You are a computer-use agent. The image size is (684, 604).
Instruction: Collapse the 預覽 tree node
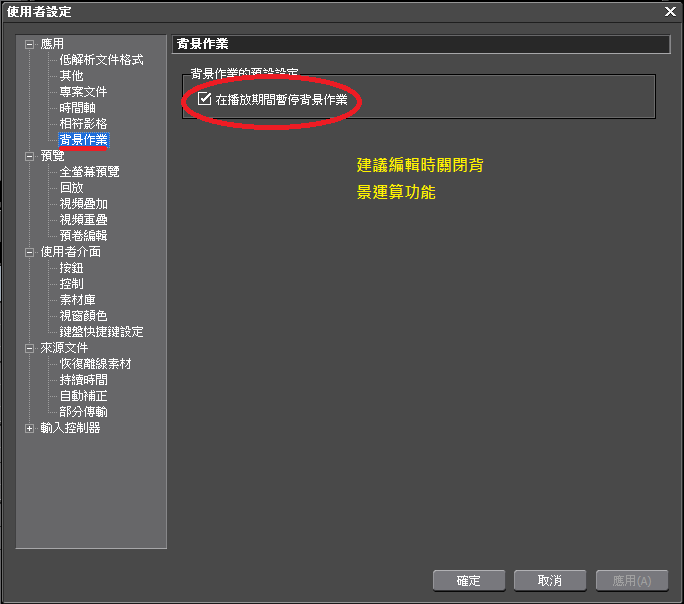click(x=29, y=156)
